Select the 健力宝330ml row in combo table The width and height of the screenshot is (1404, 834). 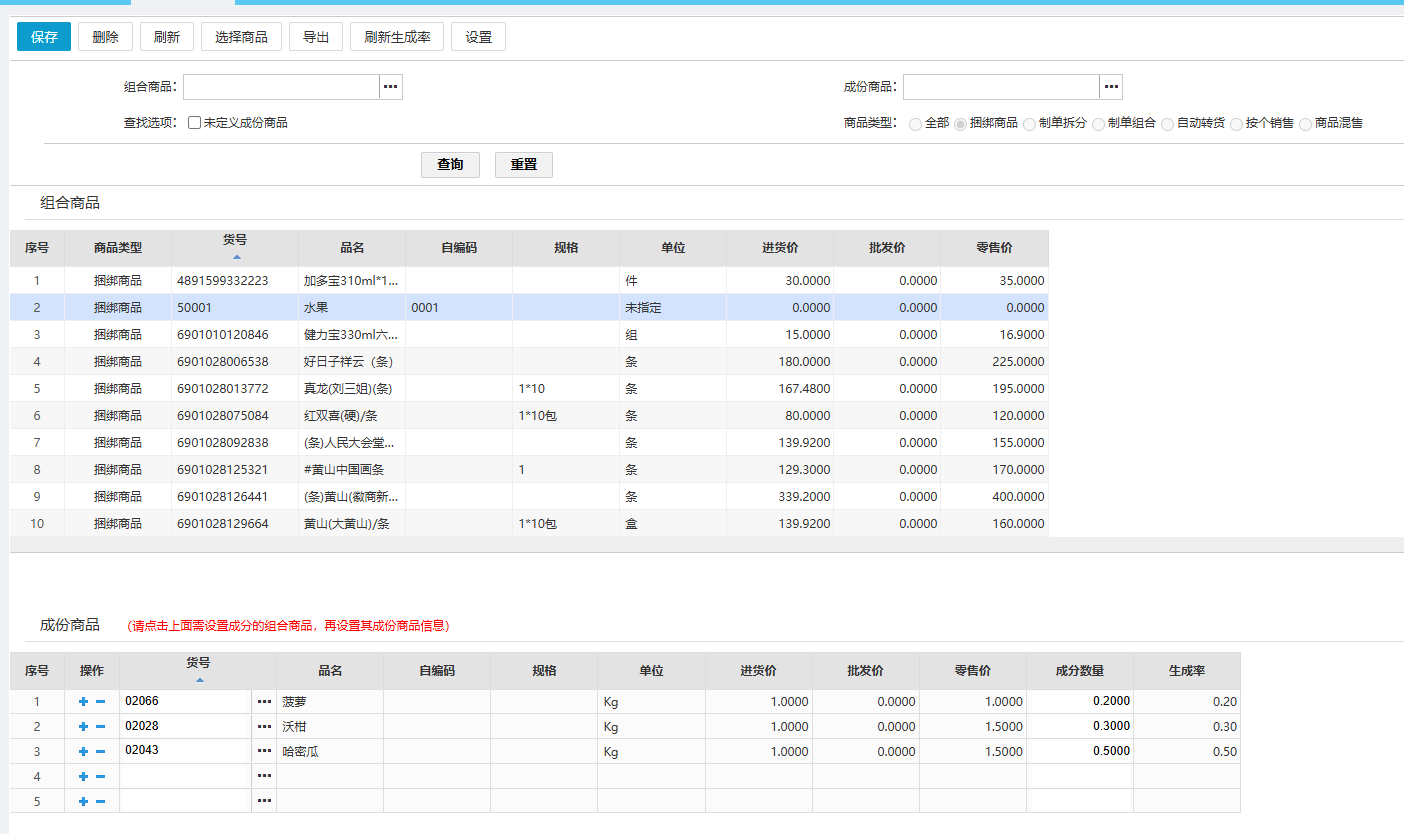(350, 335)
